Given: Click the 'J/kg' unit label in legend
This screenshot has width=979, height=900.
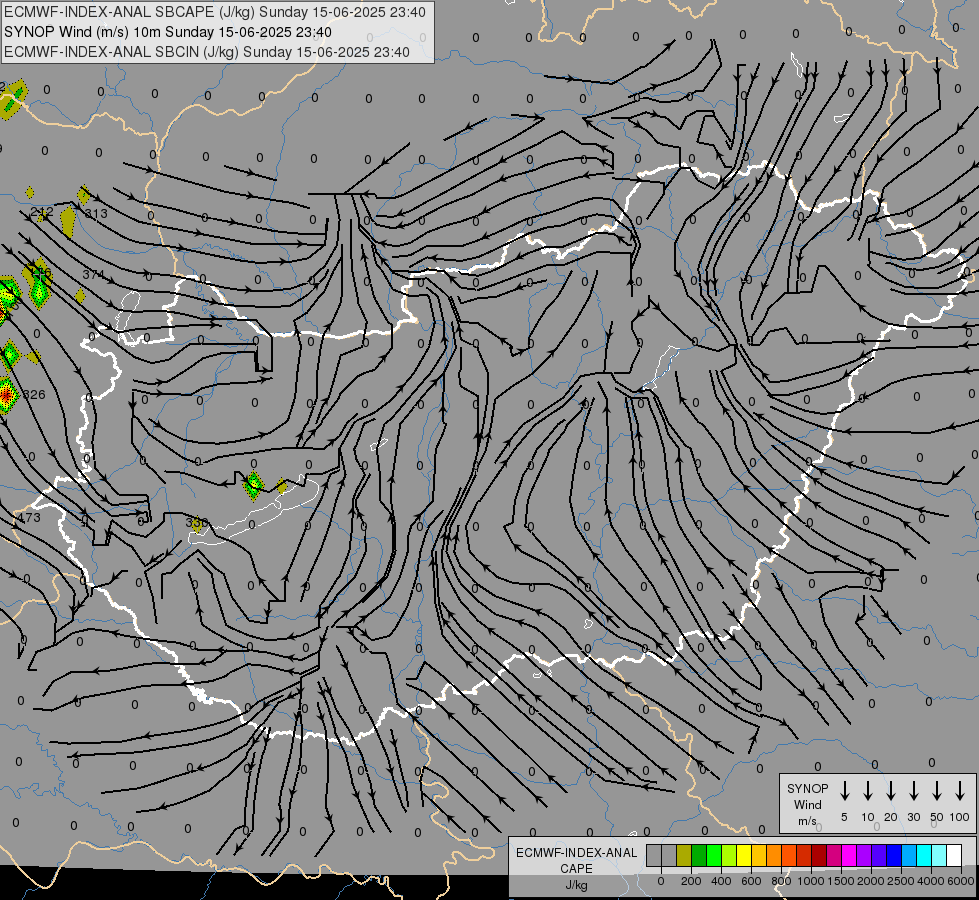Looking at the screenshot, I should click(x=576, y=885).
